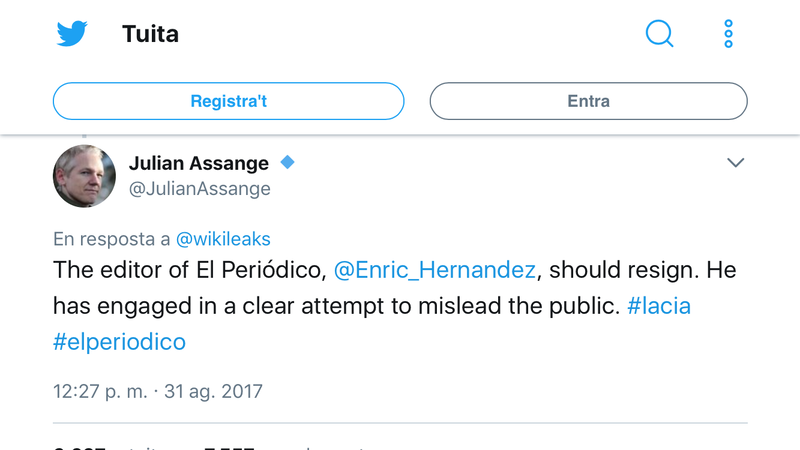Screen dimensions: 800x450
Task: Open search with the magnifier icon
Action: click(x=660, y=34)
